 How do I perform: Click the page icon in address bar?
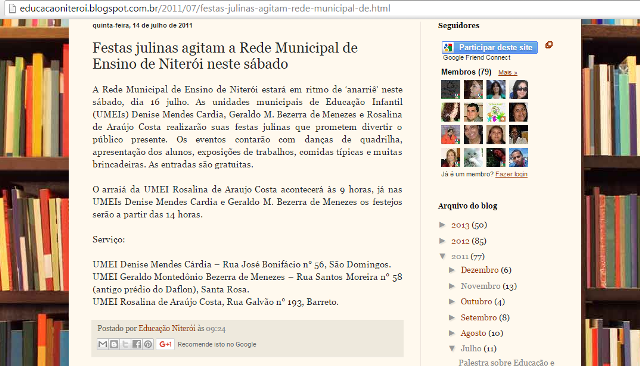pyautogui.click(x=12, y=8)
